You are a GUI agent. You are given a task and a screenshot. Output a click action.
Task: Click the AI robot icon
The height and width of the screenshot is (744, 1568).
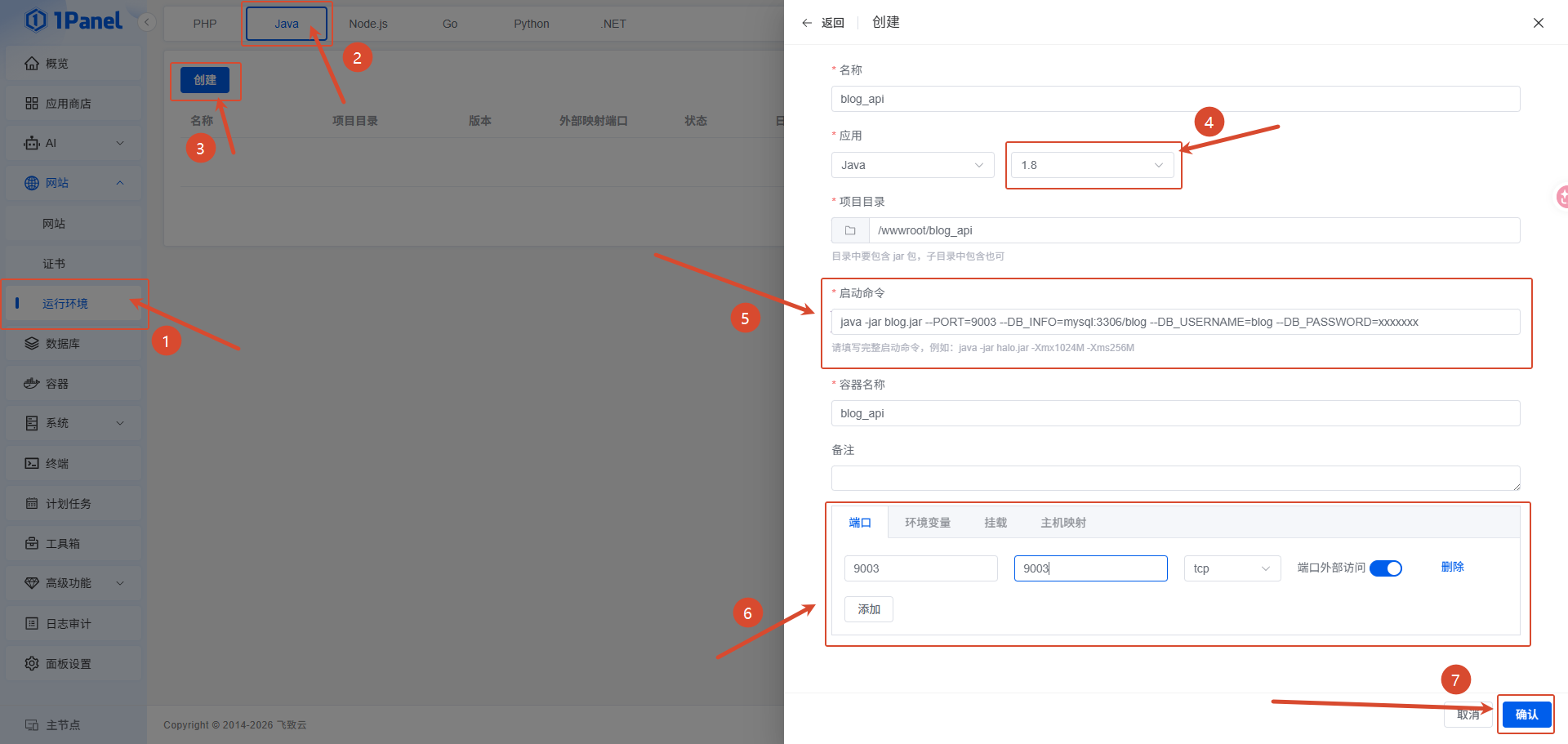32,143
